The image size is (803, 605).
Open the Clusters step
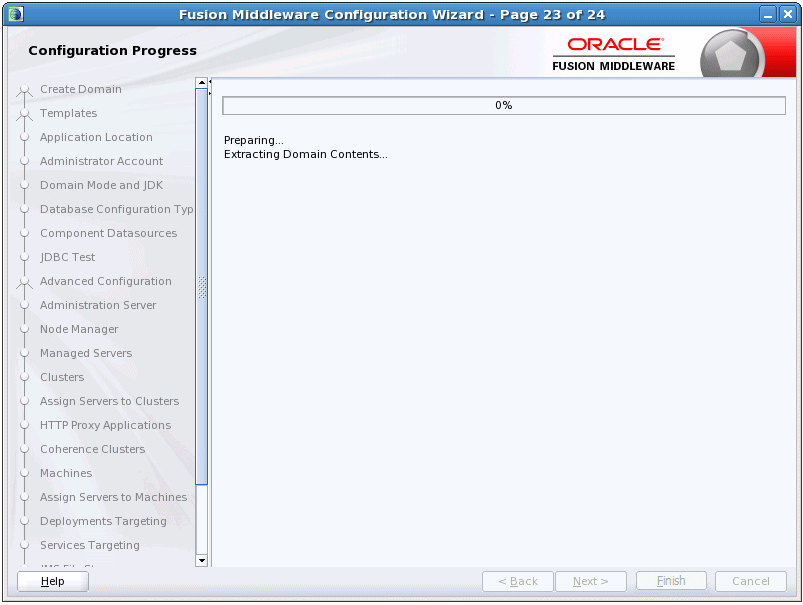coord(62,377)
